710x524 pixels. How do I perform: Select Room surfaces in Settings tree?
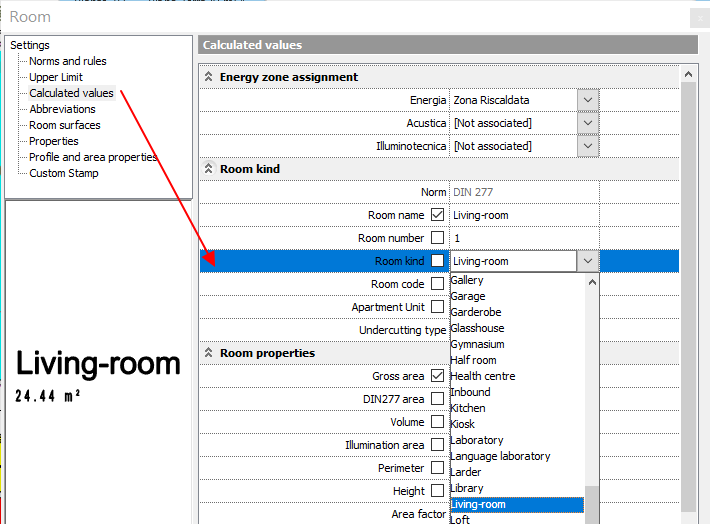[65, 125]
